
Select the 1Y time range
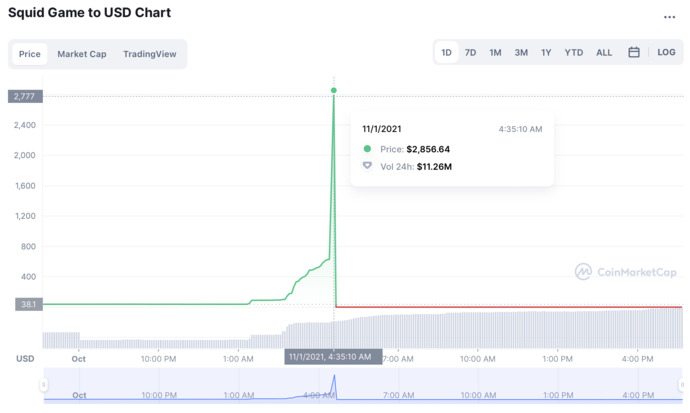pos(546,53)
